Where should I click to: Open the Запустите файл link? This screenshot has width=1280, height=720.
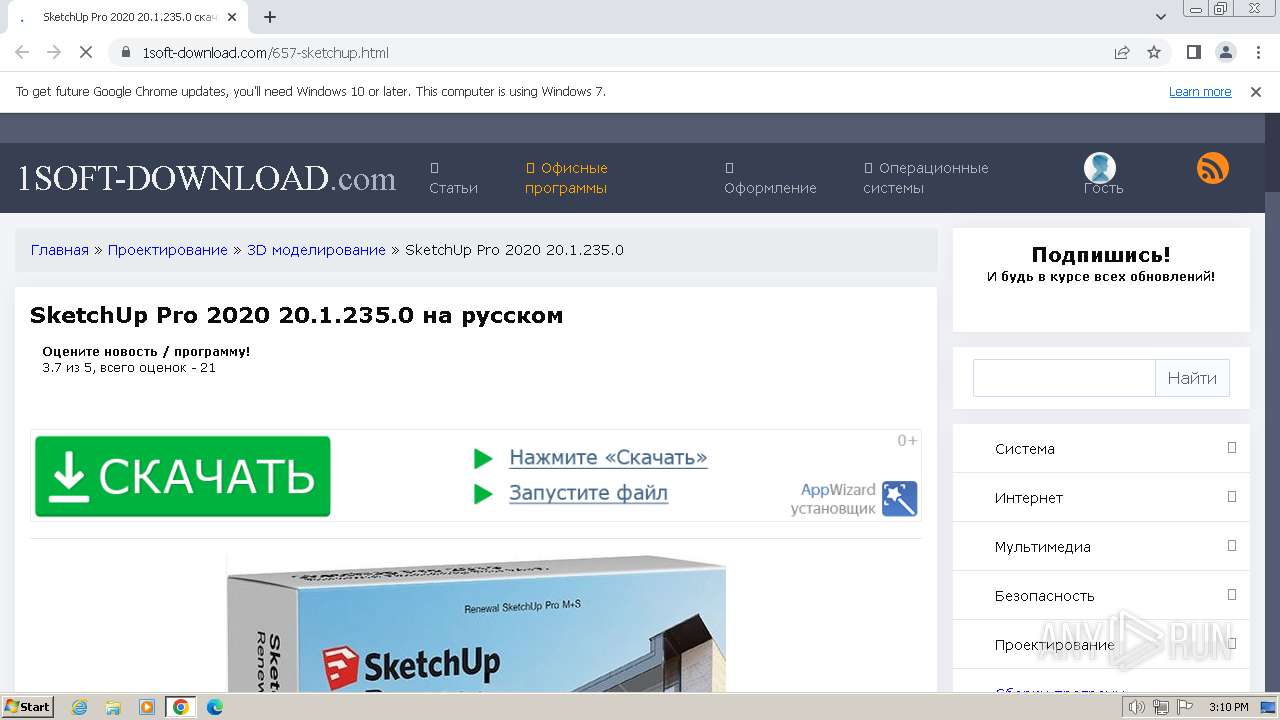pos(588,493)
